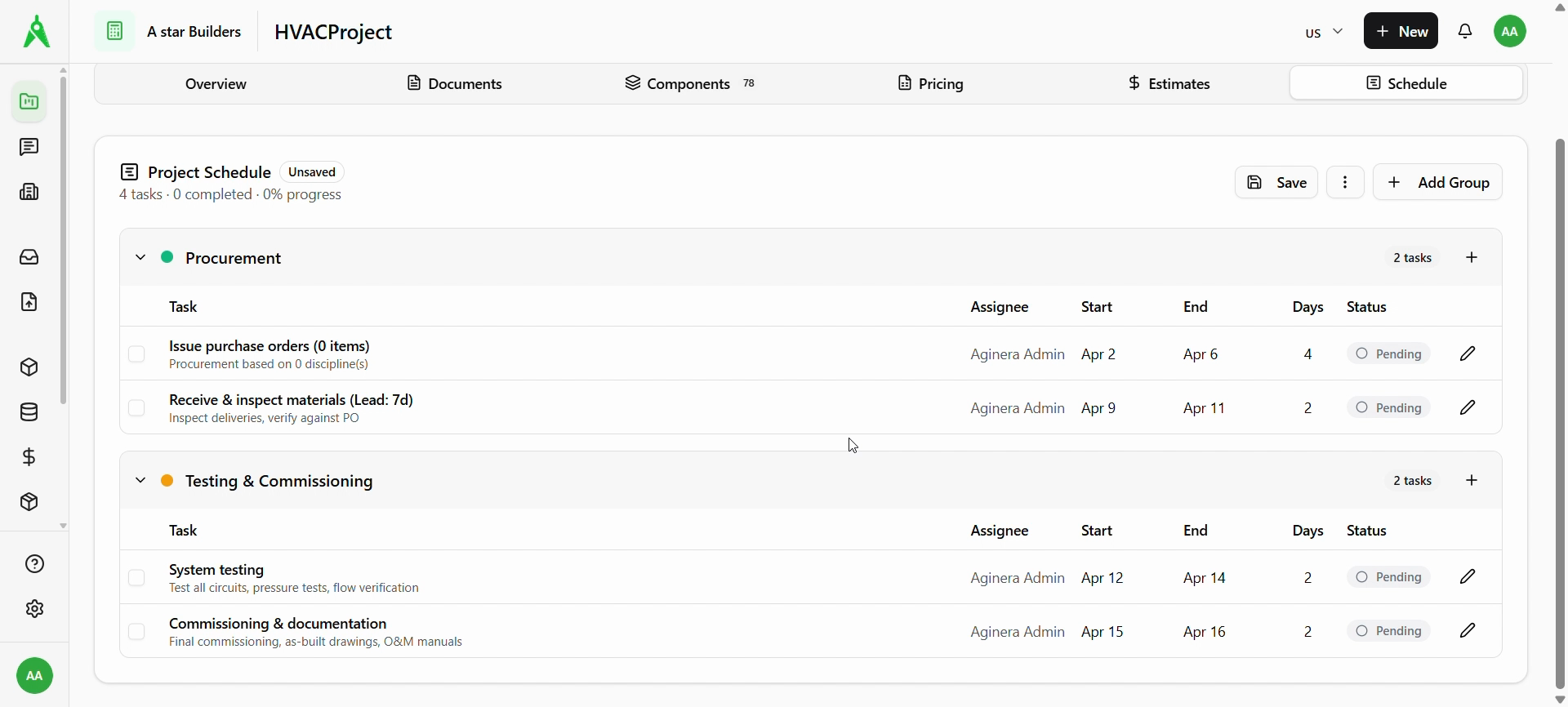Click the inbox icon in sidebar
This screenshot has width=1568, height=707.
[x=29, y=257]
